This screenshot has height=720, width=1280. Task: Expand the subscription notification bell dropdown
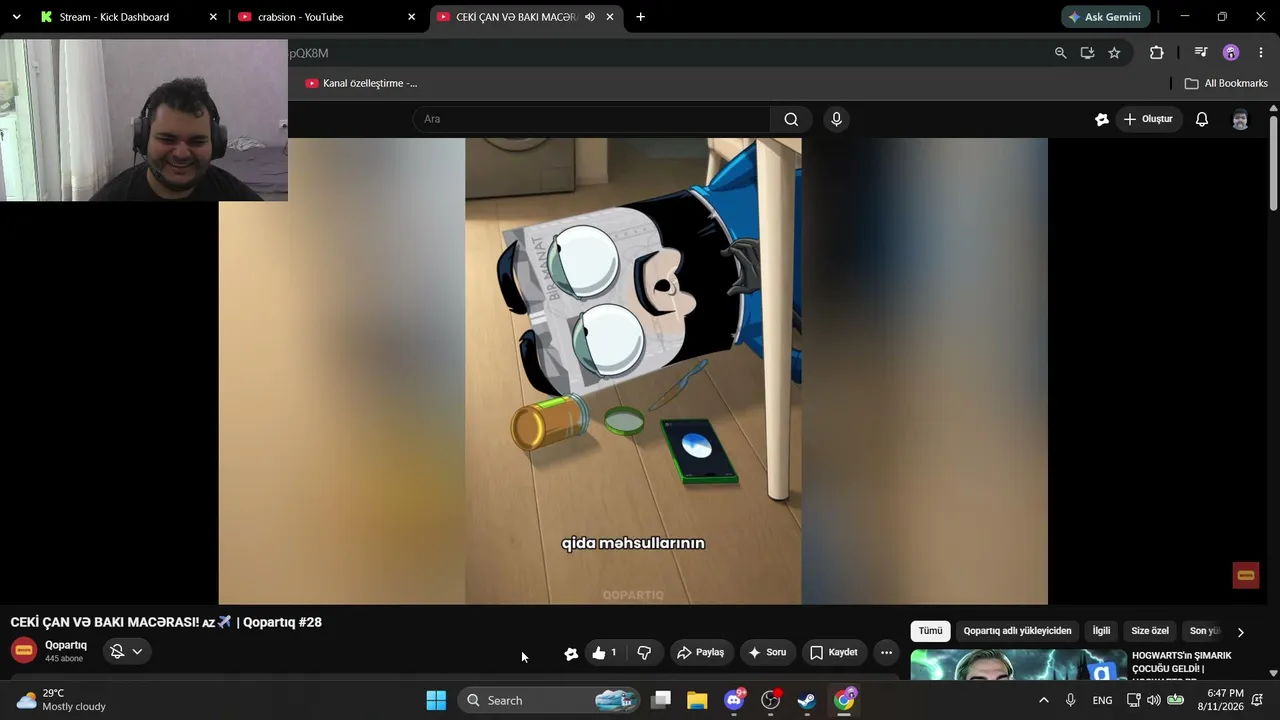(126, 651)
